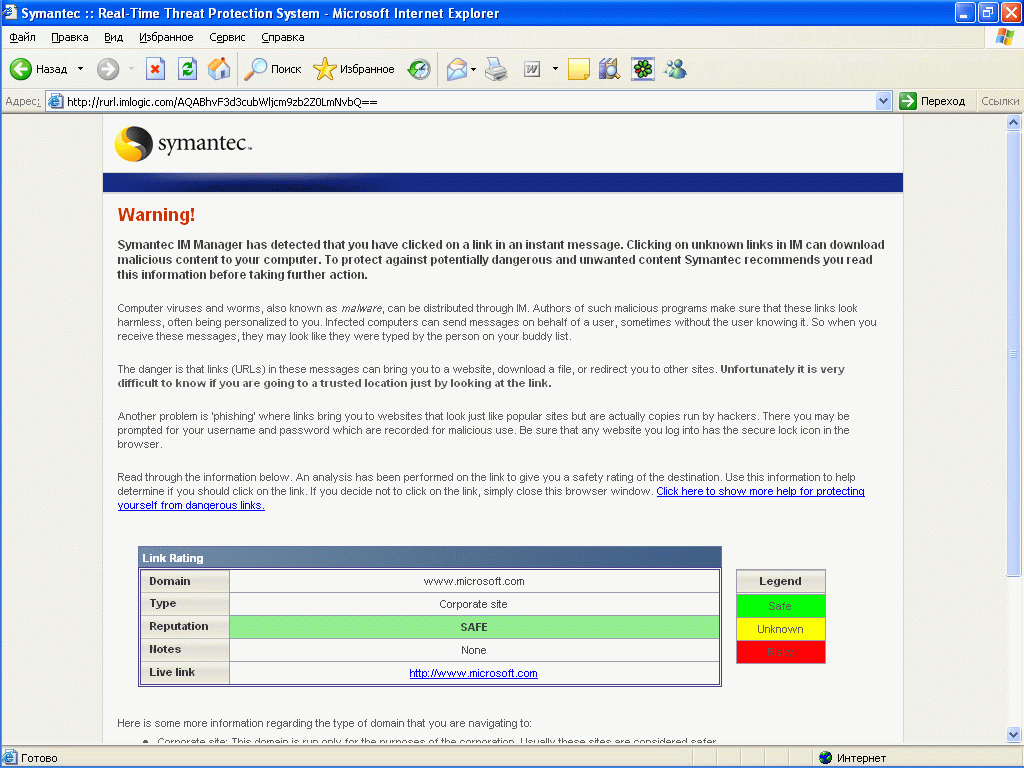1024x768 pixels.
Task: Go to the Home page icon
Action: (219, 69)
